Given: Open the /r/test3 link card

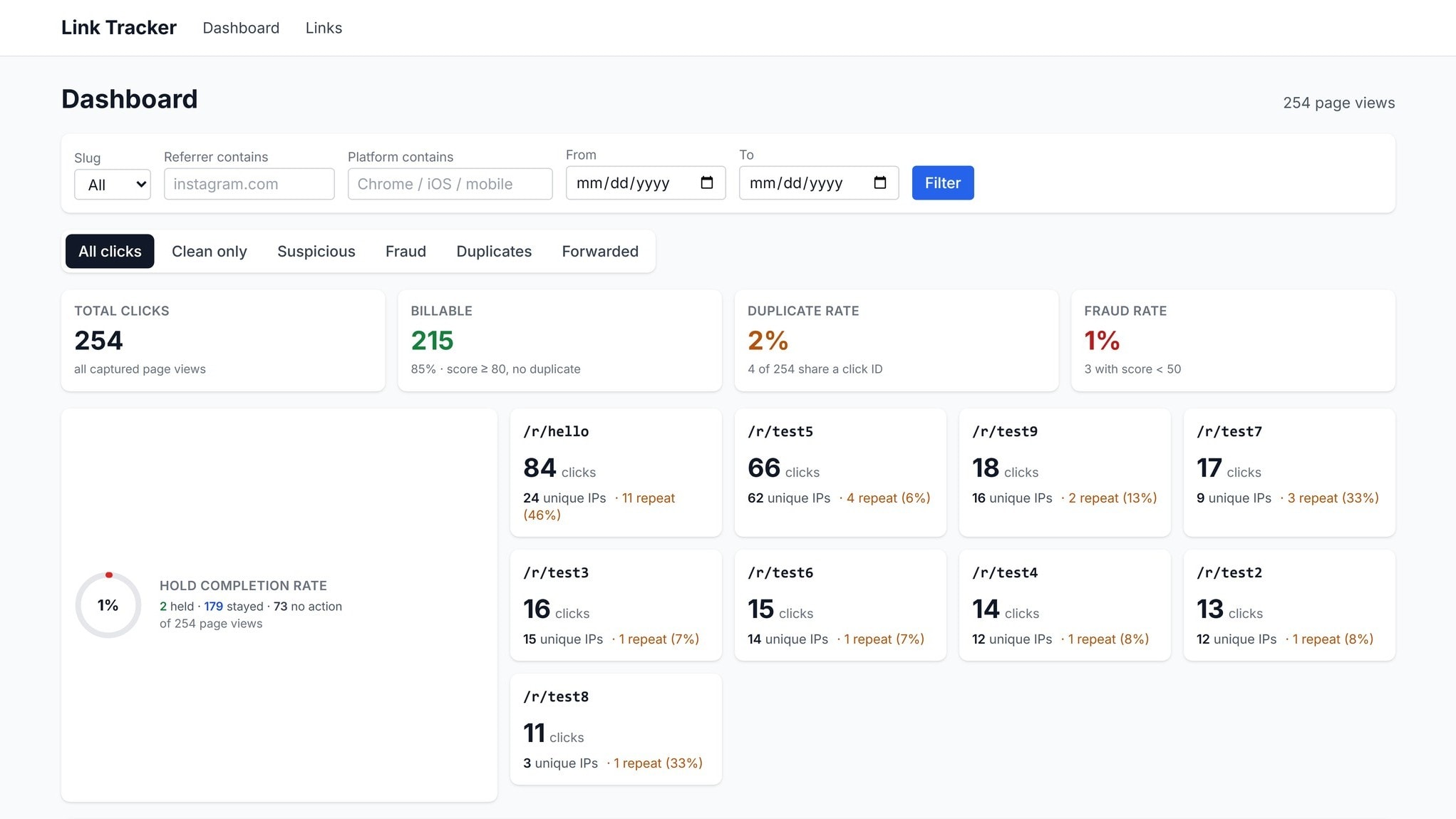Looking at the screenshot, I should 616,605.
